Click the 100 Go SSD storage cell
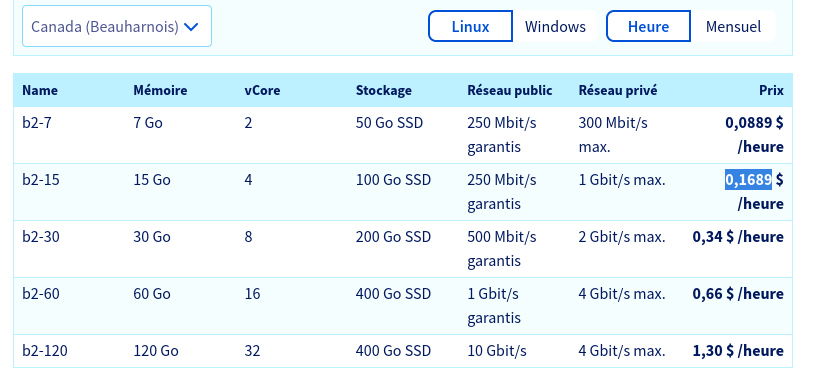 393,180
